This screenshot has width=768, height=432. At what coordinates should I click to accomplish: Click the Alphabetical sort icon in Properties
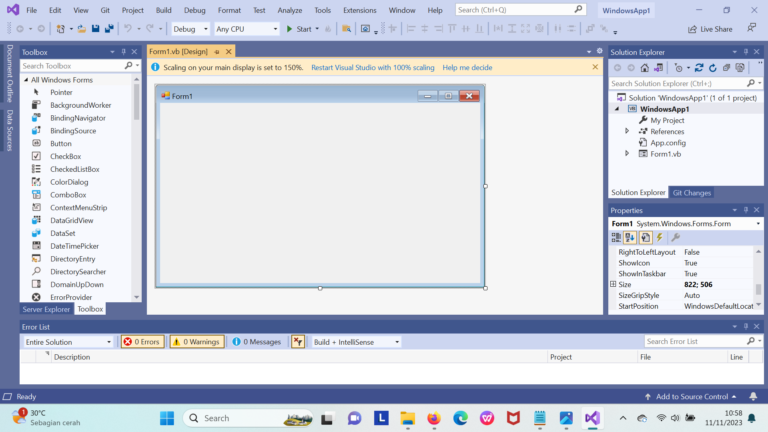point(630,238)
